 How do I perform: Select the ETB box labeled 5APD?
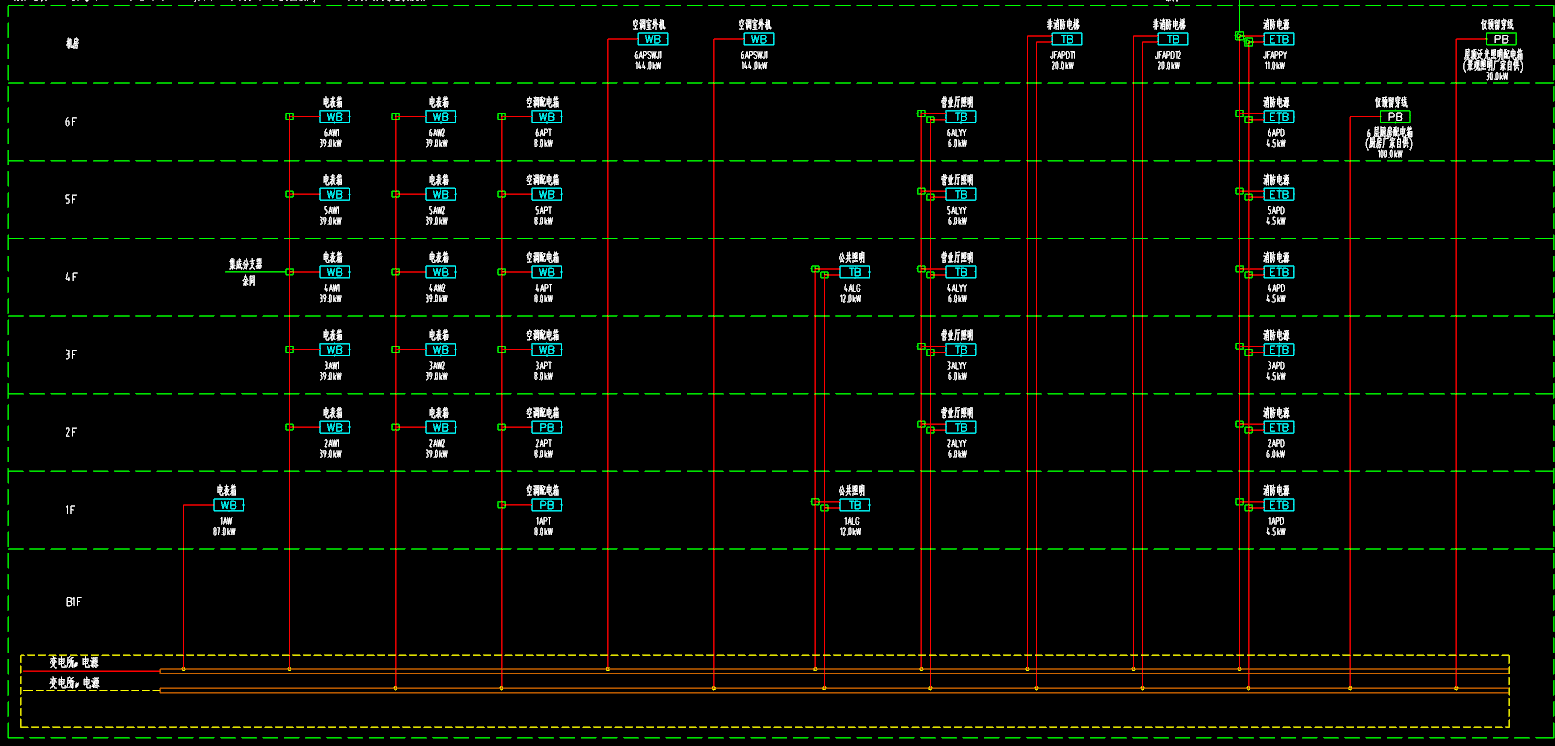click(x=1279, y=194)
